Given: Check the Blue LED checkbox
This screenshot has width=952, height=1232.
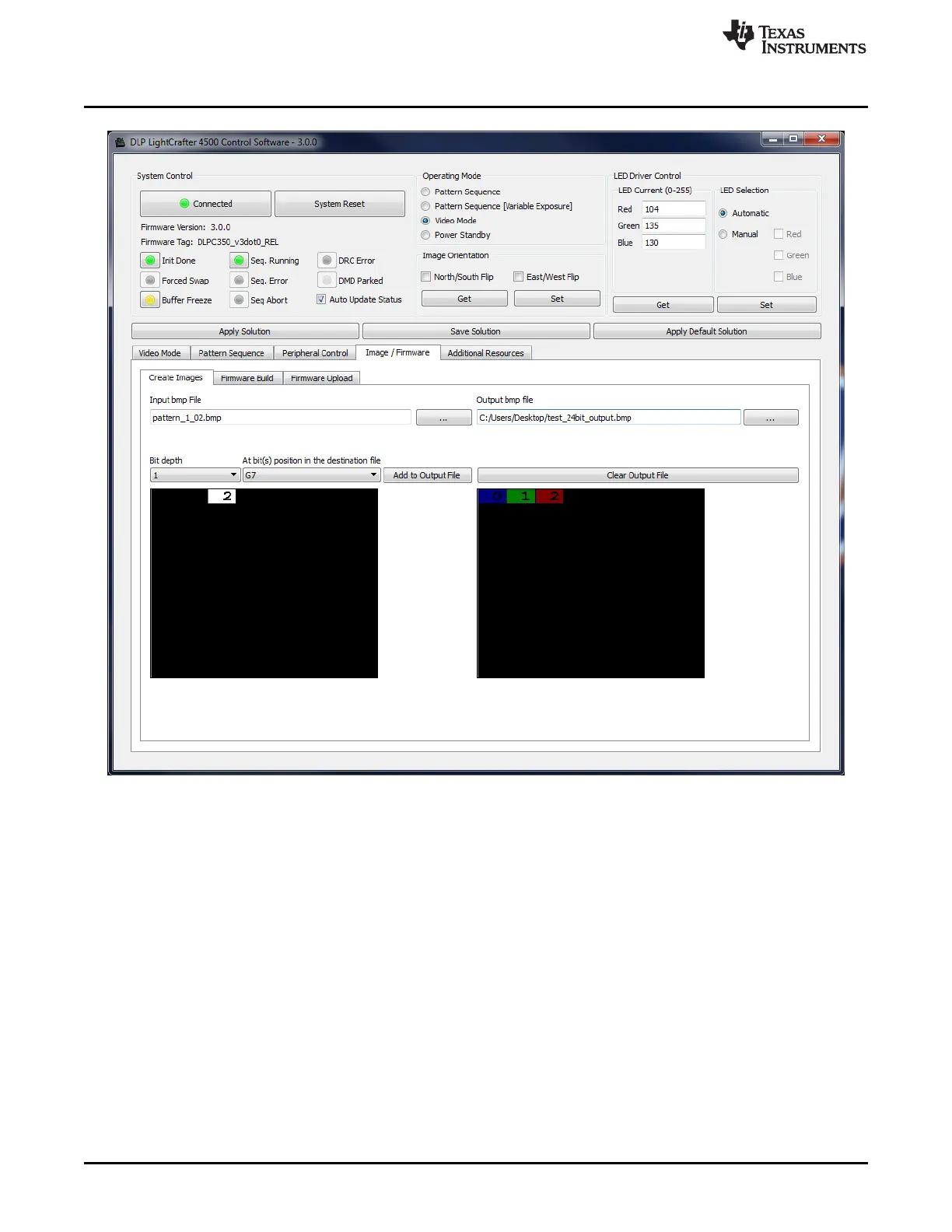Looking at the screenshot, I should (x=779, y=276).
